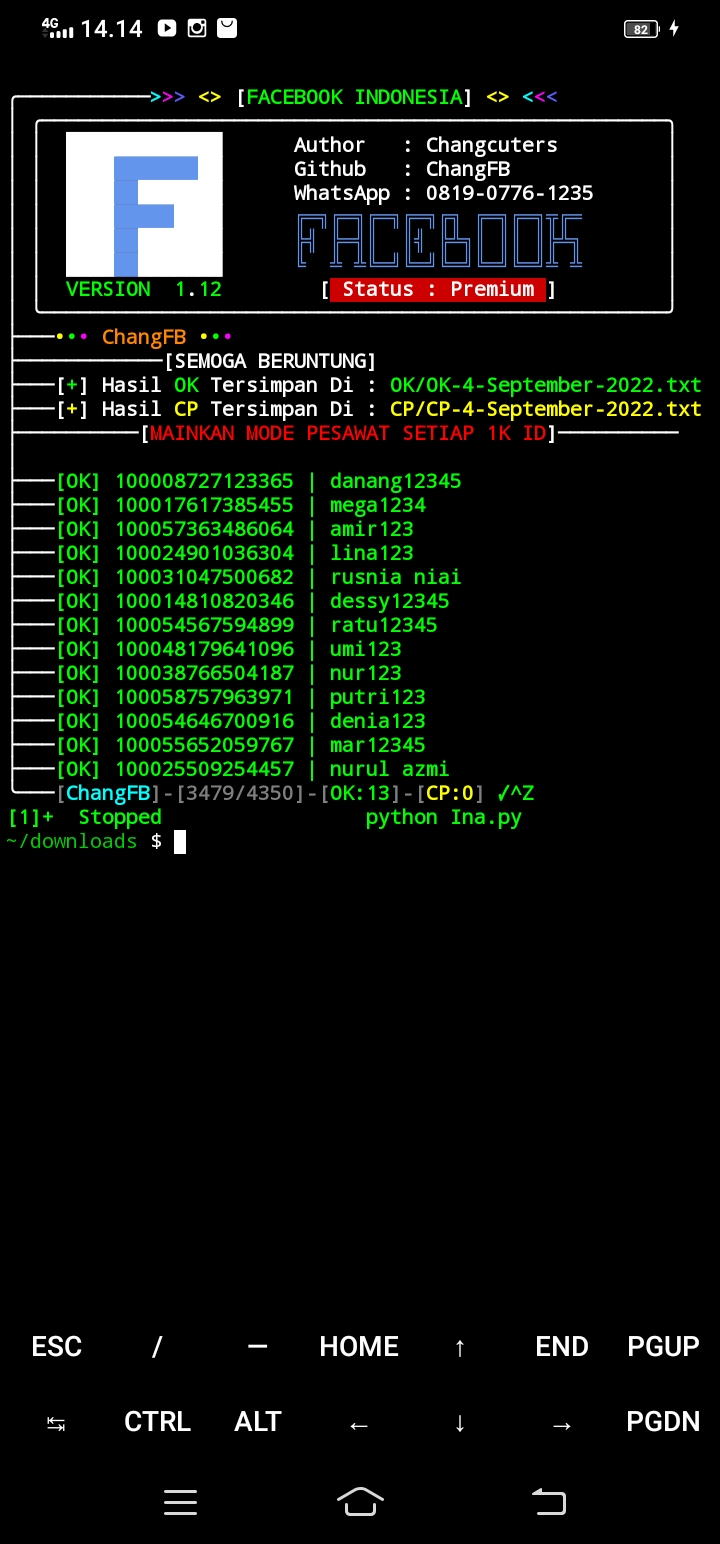Tap the WhatsApp number 0819-0776-1235
The image size is (720, 1544).
(510, 193)
